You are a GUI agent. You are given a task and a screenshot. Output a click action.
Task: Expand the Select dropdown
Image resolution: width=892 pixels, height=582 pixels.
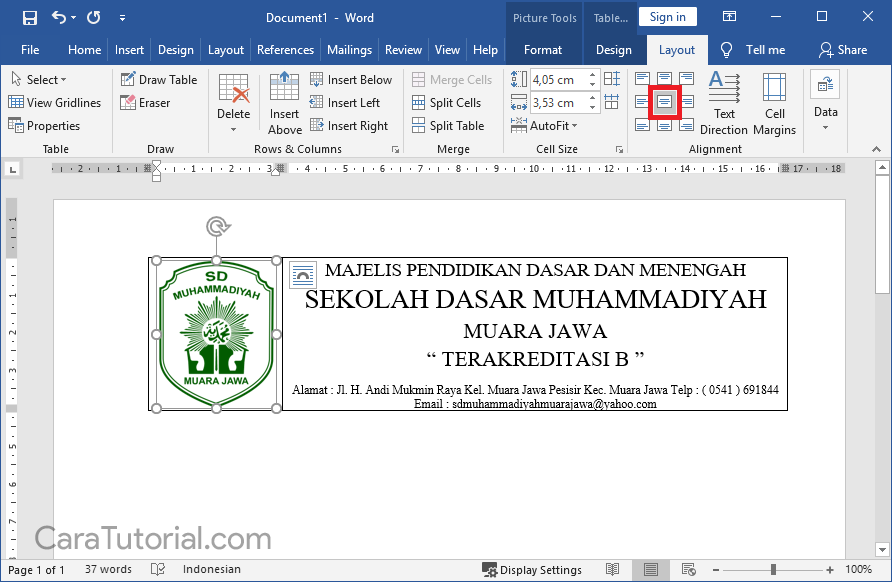(39, 80)
